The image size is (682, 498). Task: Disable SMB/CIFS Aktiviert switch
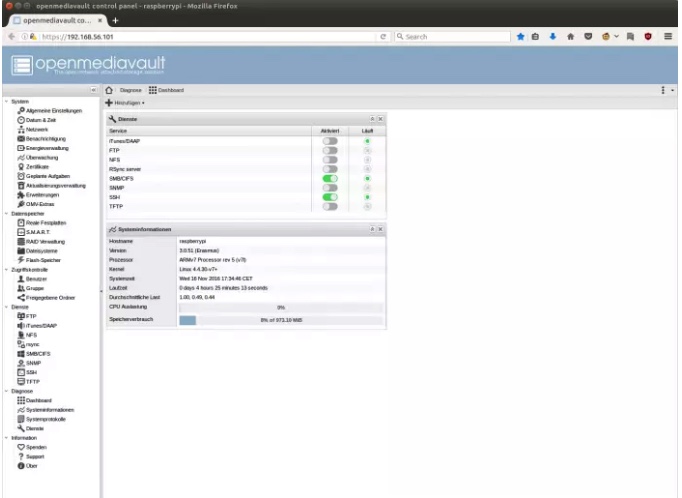(x=330, y=178)
